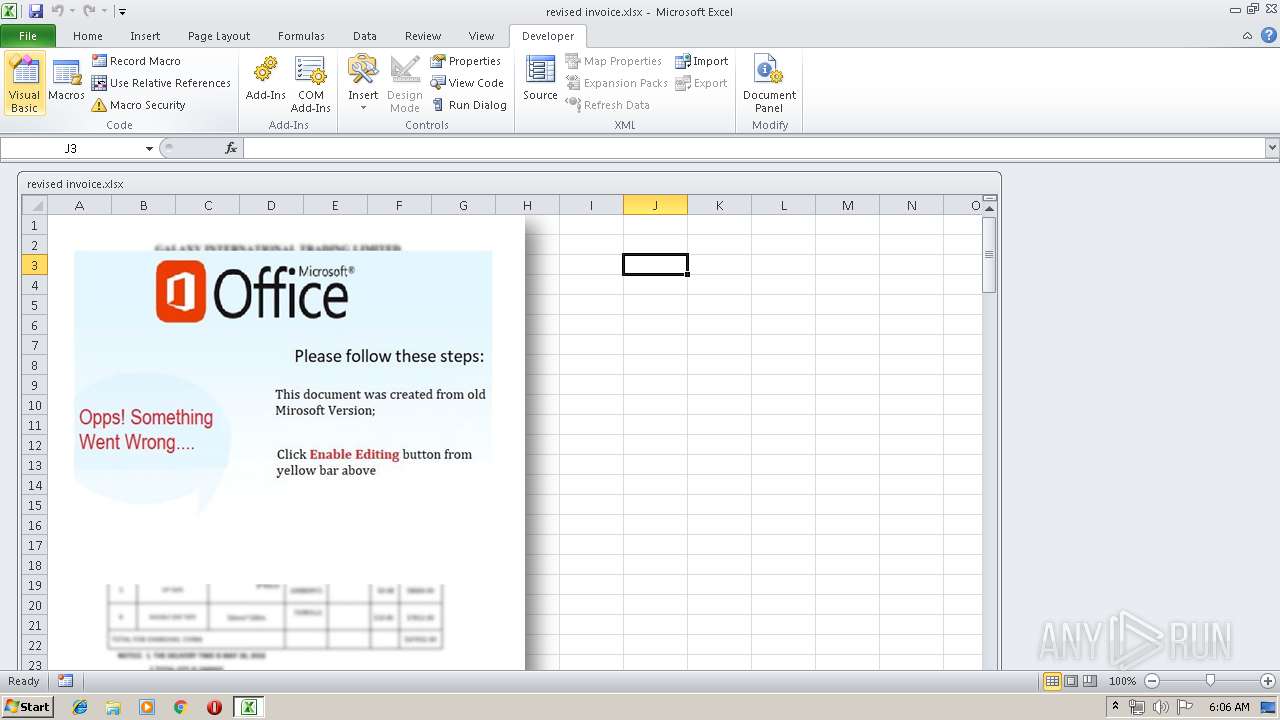Switch to Normal view
This screenshot has width=1280, height=720.
(1052, 681)
